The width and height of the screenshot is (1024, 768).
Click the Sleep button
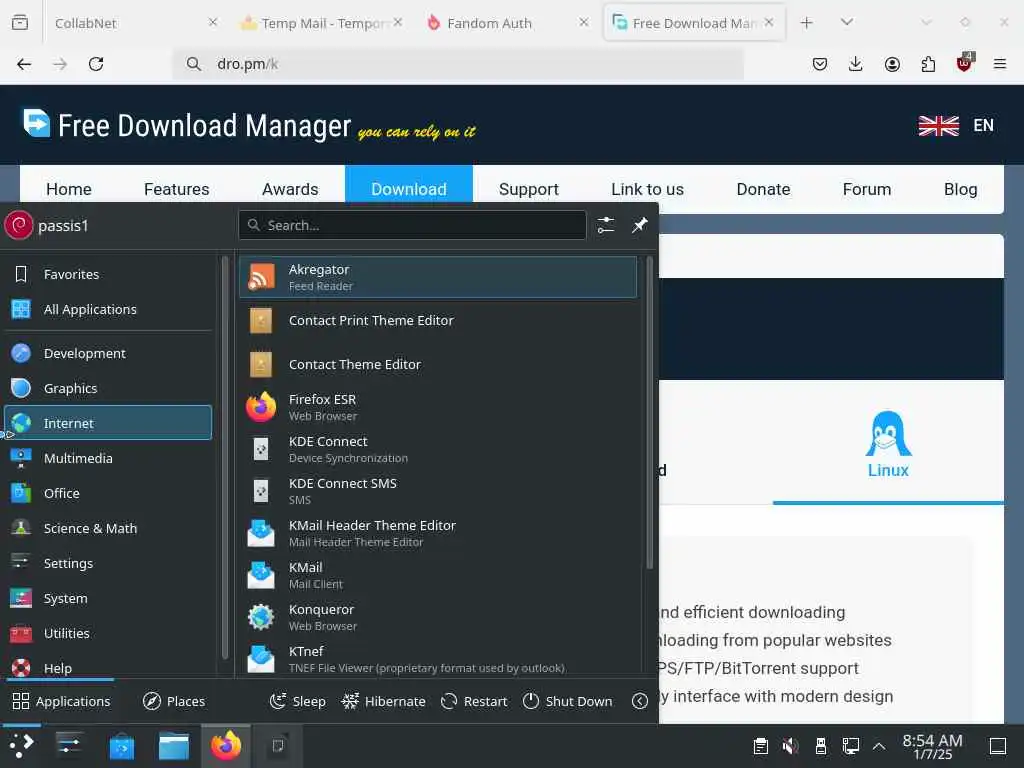(x=298, y=701)
